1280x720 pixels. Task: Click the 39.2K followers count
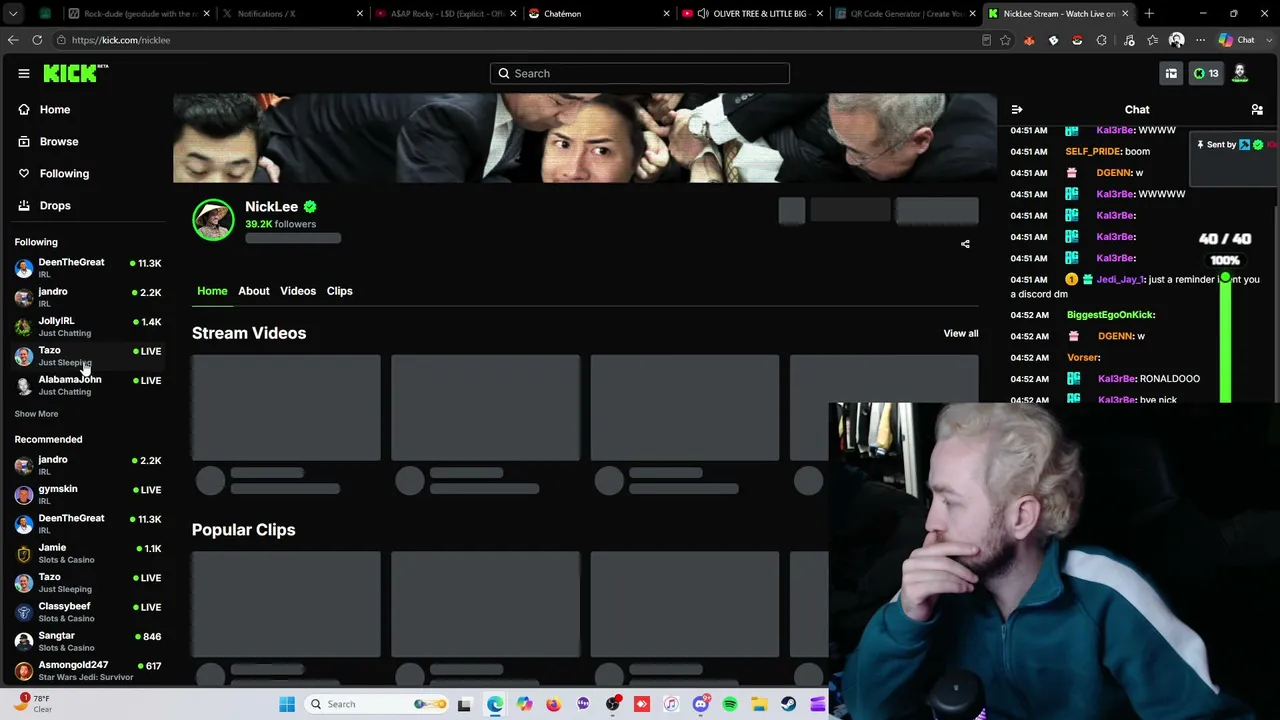click(x=280, y=224)
